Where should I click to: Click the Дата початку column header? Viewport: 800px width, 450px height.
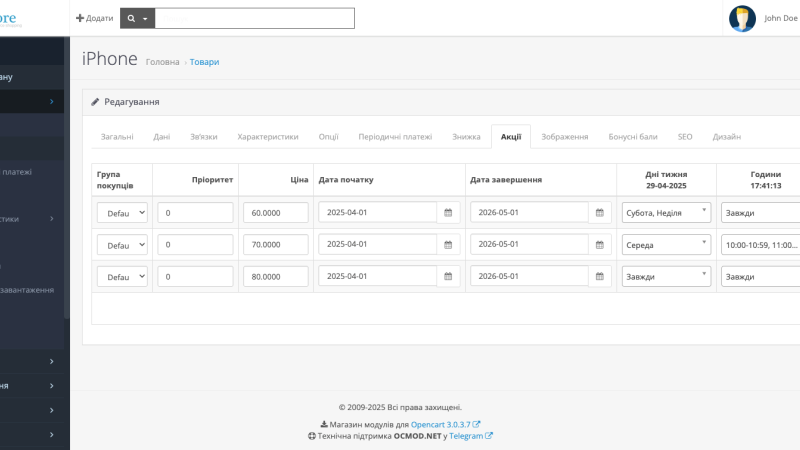(x=346, y=180)
